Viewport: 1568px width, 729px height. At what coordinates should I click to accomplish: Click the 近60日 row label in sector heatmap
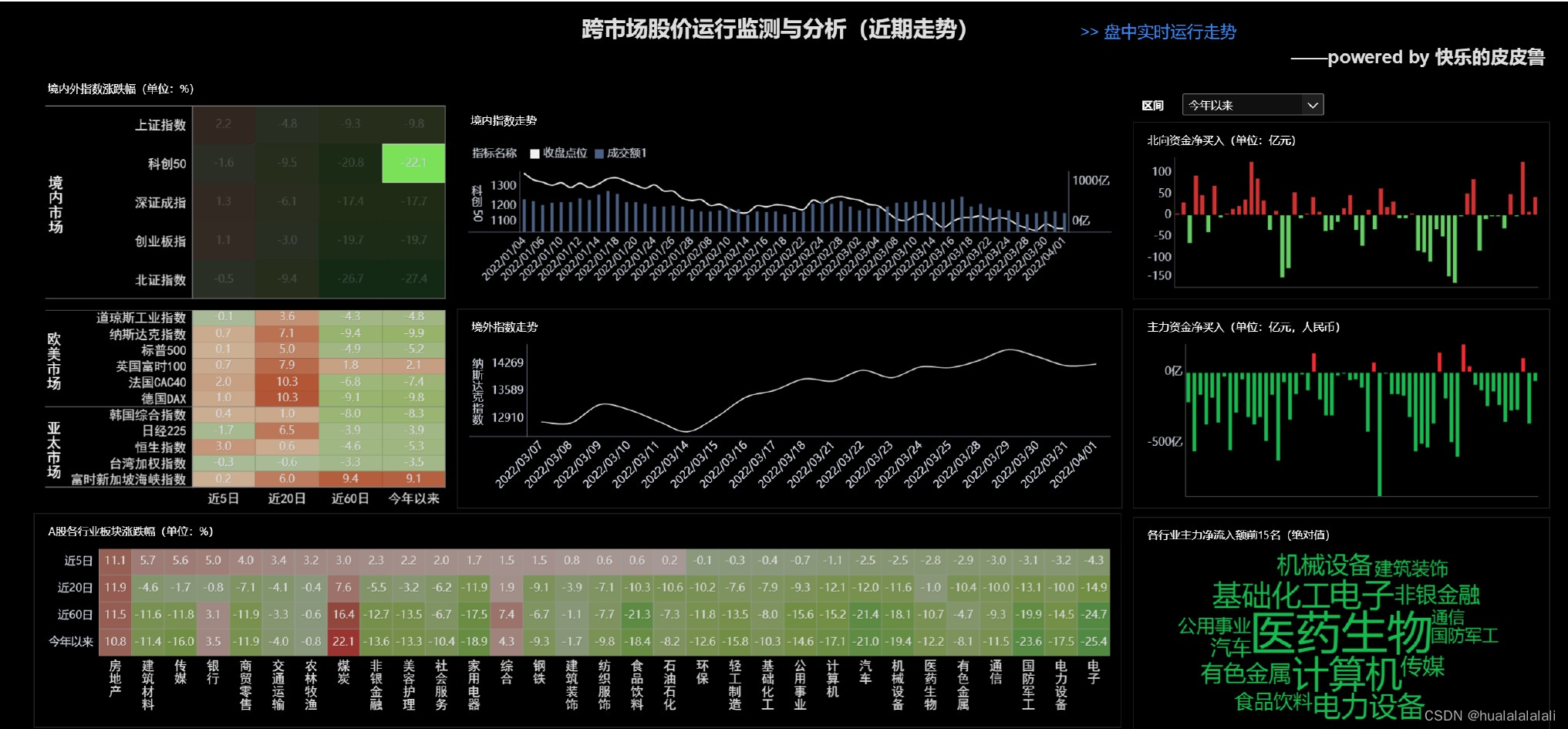[75, 615]
